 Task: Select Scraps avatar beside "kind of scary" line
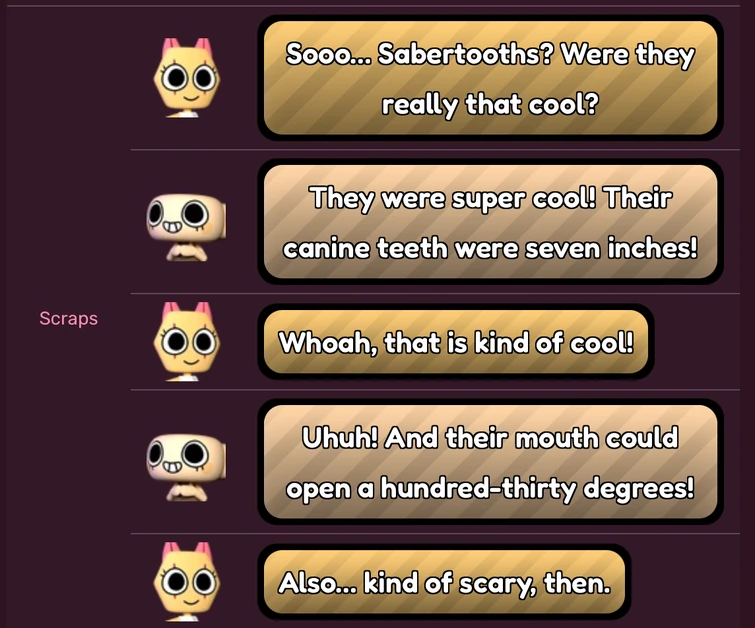click(x=187, y=582)
